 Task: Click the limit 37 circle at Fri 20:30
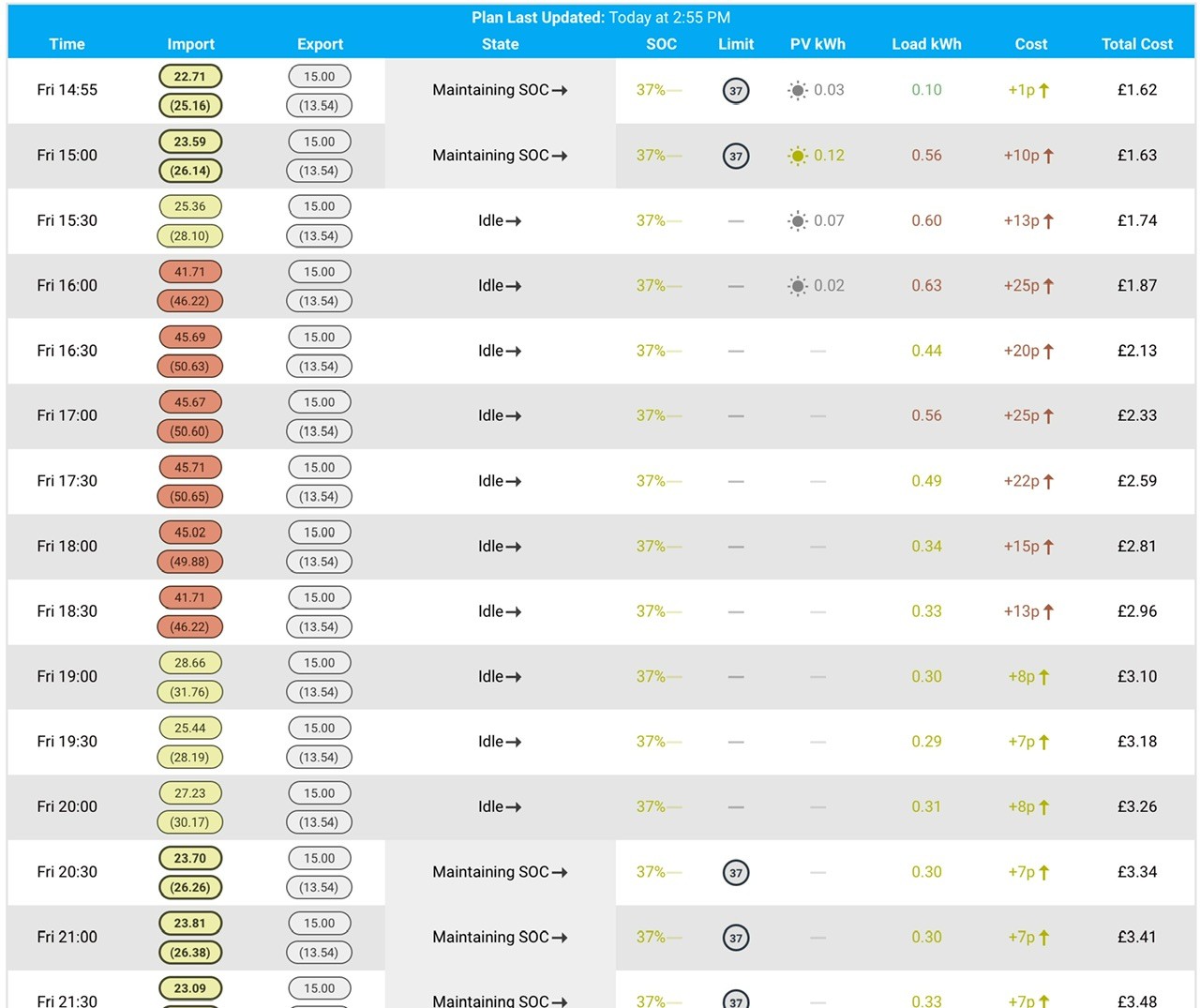(x=736, y=873)
